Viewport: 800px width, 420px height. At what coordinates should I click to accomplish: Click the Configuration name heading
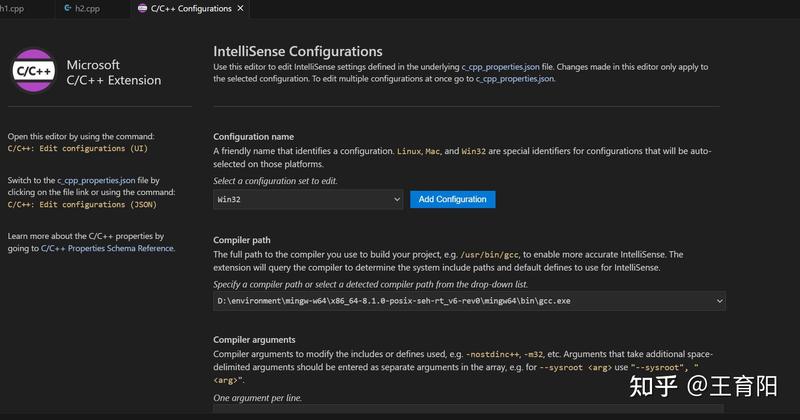point(254,137)
